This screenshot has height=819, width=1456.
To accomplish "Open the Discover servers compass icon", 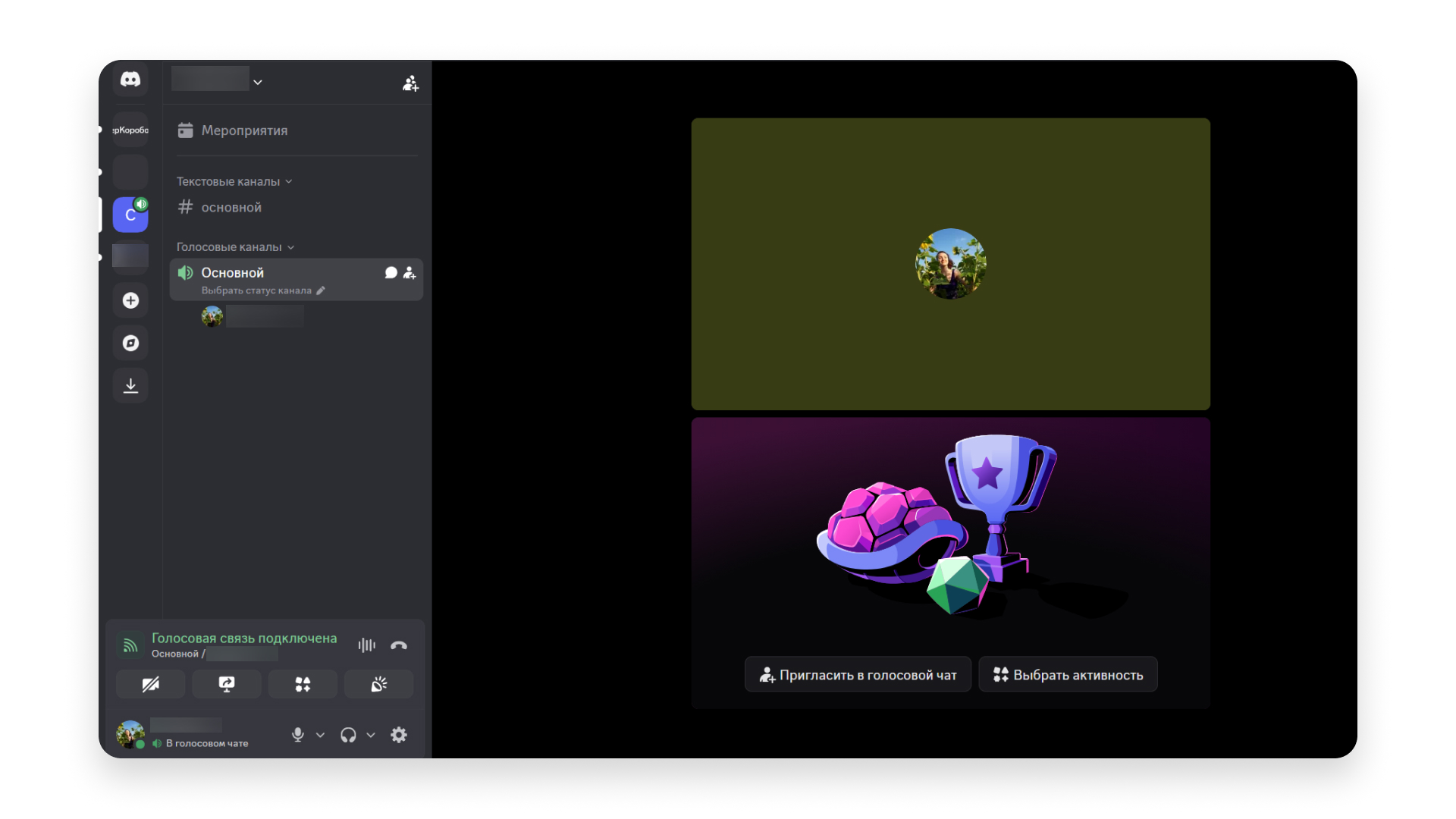I will click(x=130, y=344).
